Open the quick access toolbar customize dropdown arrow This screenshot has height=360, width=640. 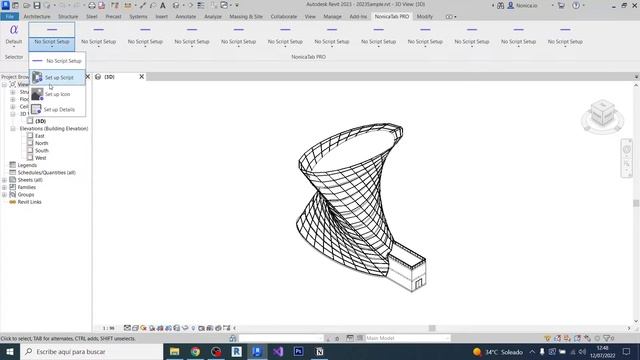(237, 5)
